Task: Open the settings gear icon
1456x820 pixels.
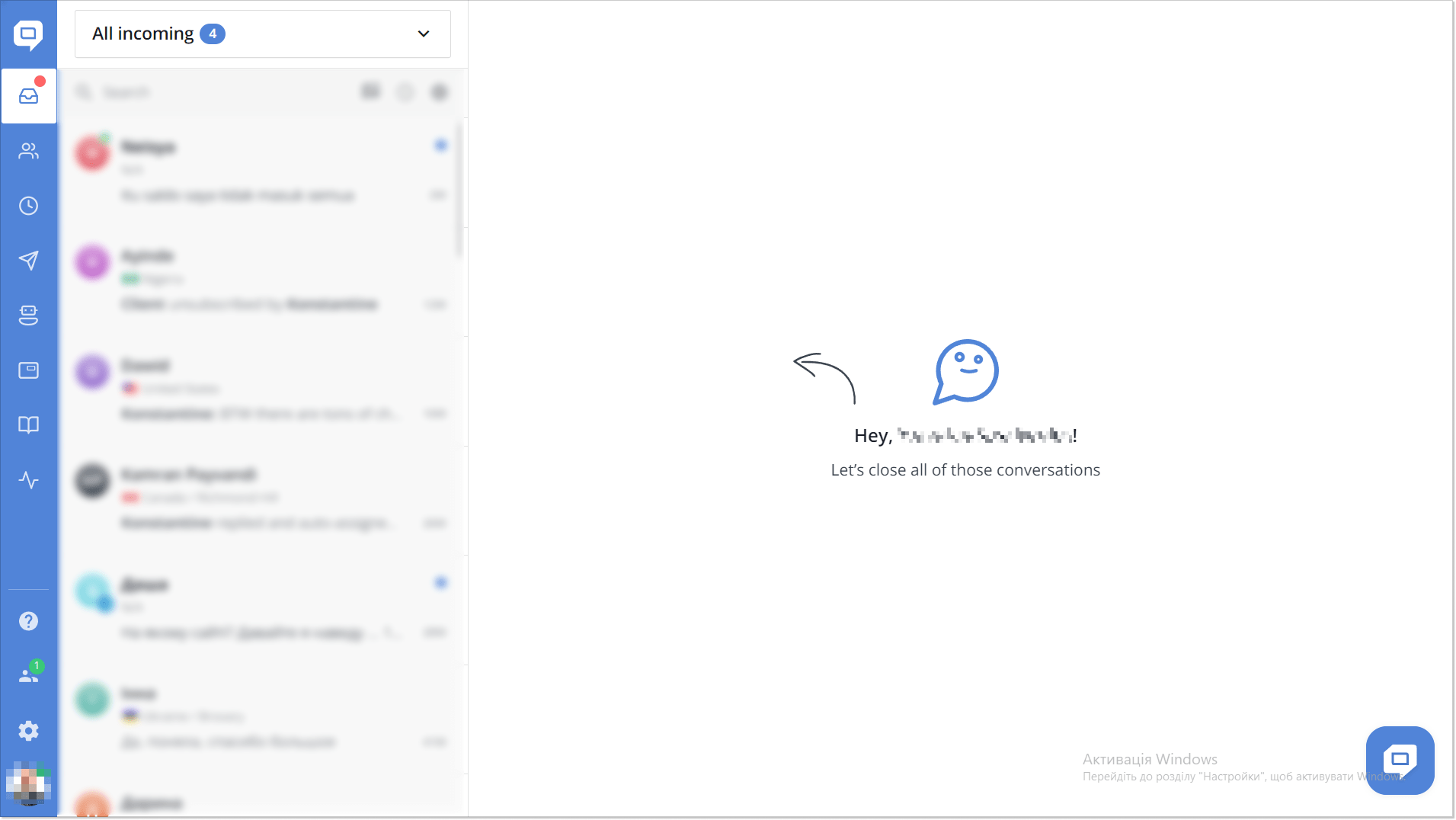Action: click(x=29, y=731)
